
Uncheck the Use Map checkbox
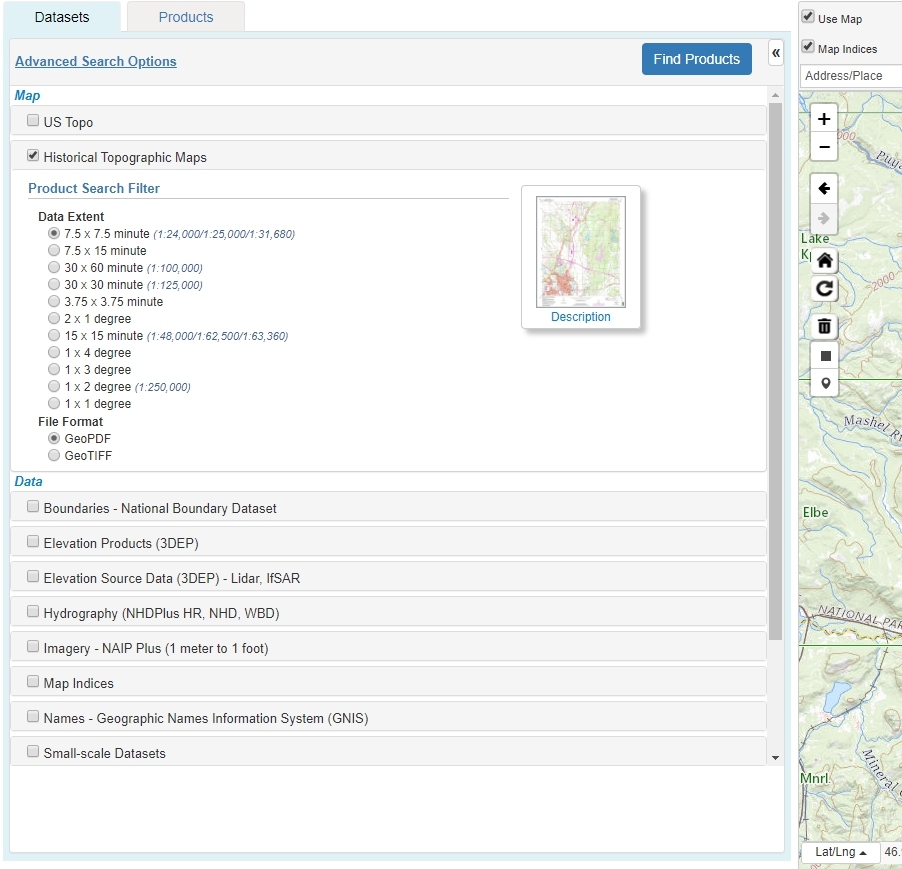pos(806,15)
